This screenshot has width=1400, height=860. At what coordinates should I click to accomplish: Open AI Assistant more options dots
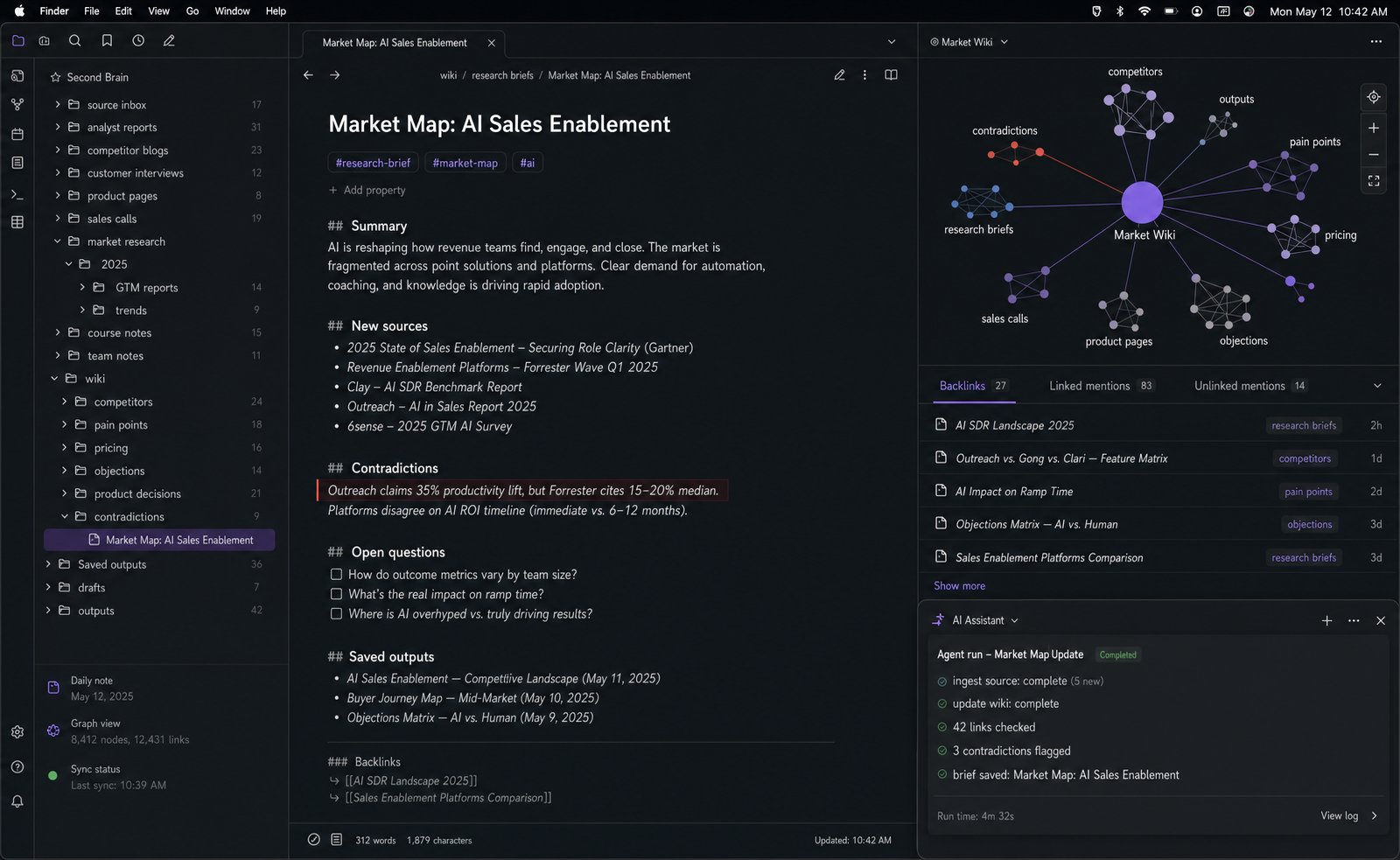point(1354,620)
